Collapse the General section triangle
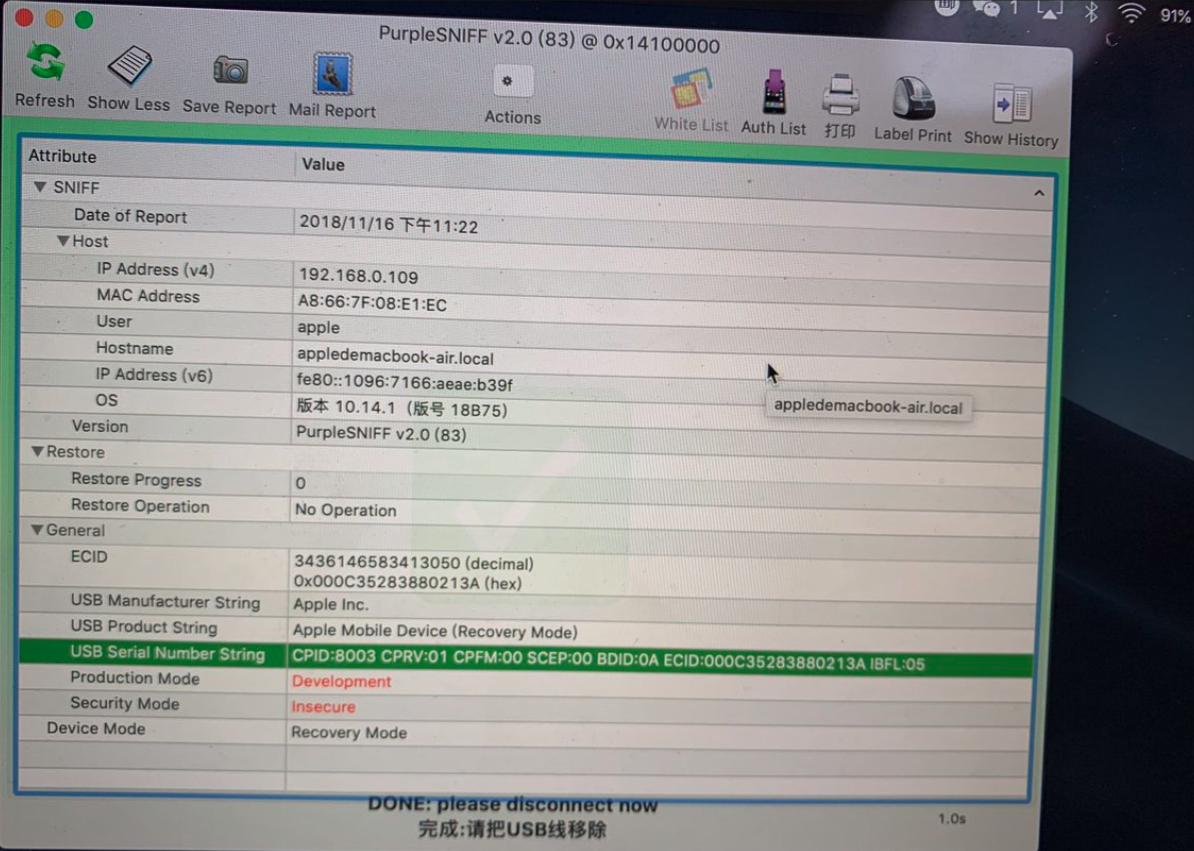1194x851 pixels. tap(37, 530)
